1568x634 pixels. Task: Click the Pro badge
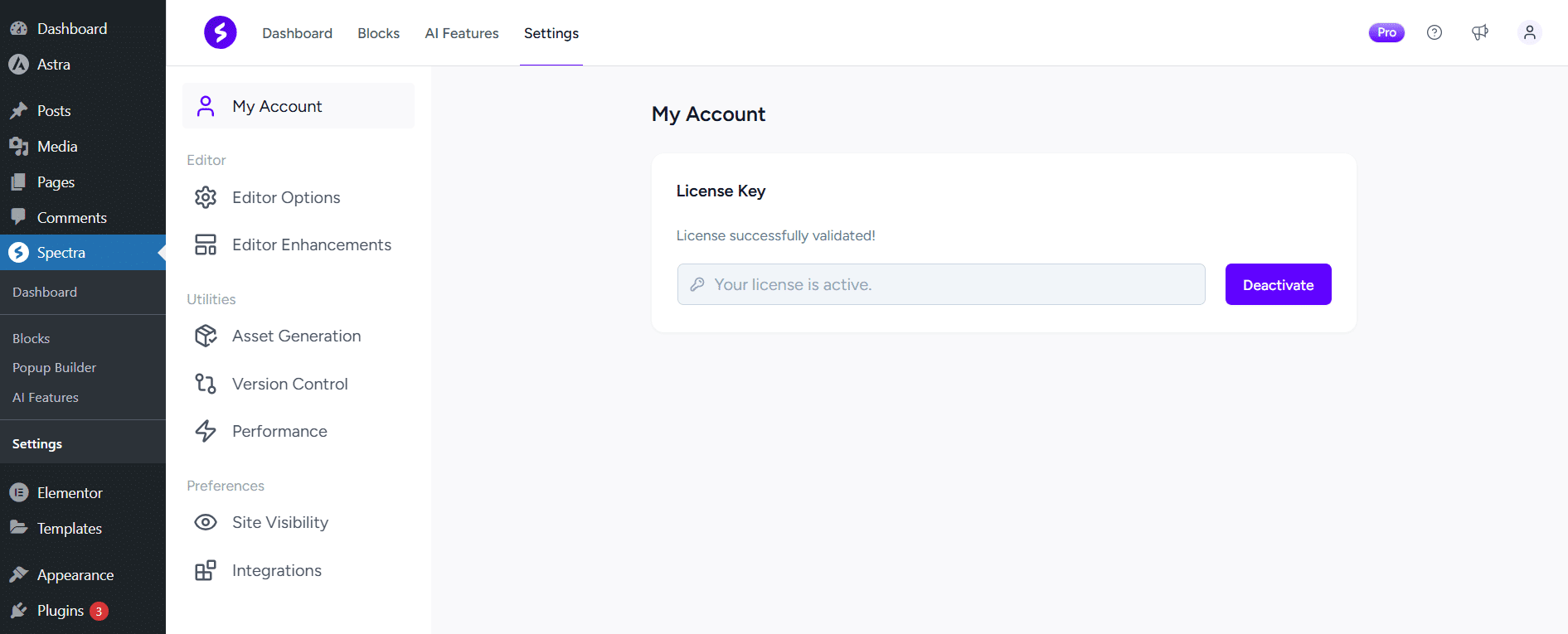(x=1386, y=32)
